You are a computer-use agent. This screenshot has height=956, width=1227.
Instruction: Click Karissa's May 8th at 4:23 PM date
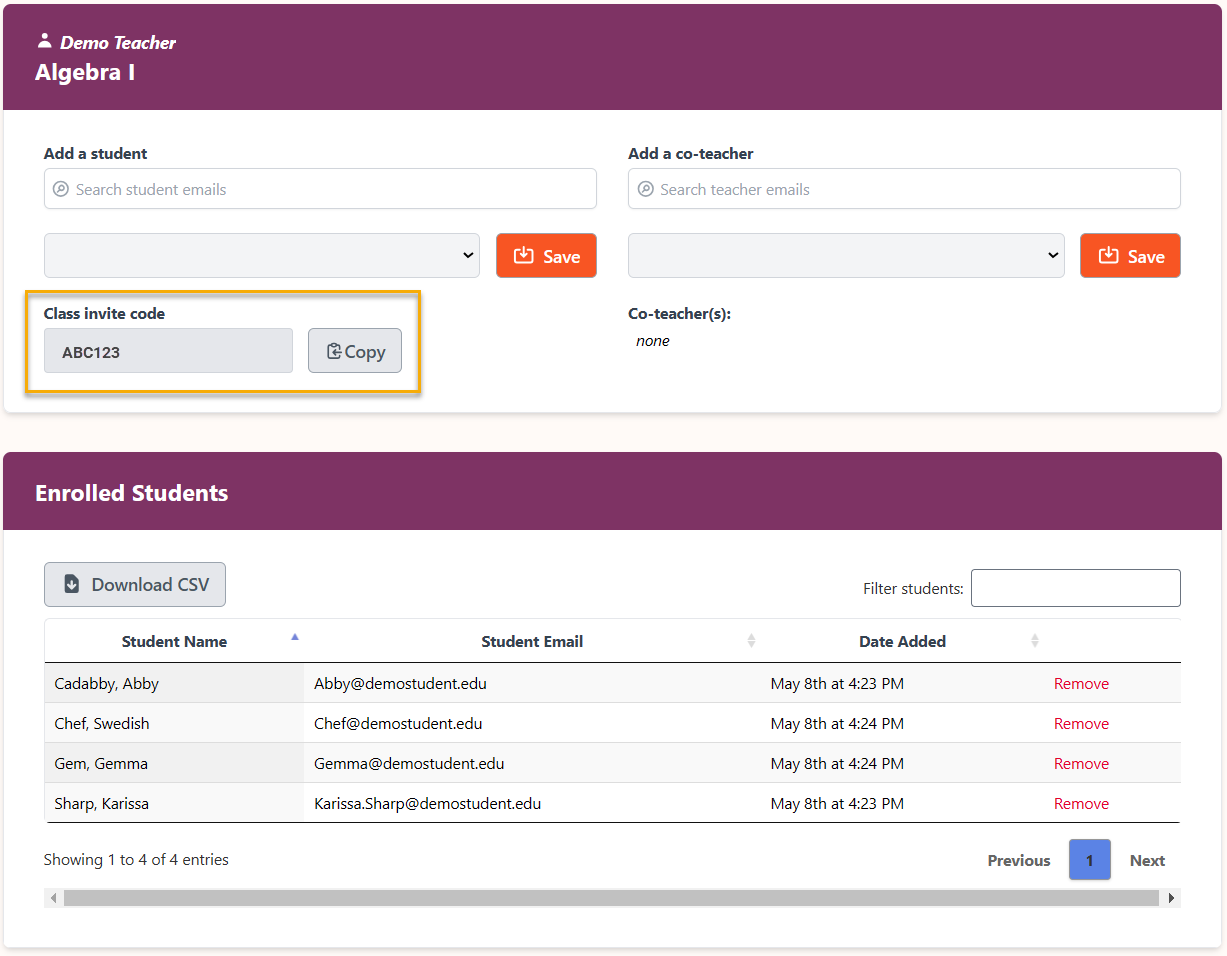[837, 804]
